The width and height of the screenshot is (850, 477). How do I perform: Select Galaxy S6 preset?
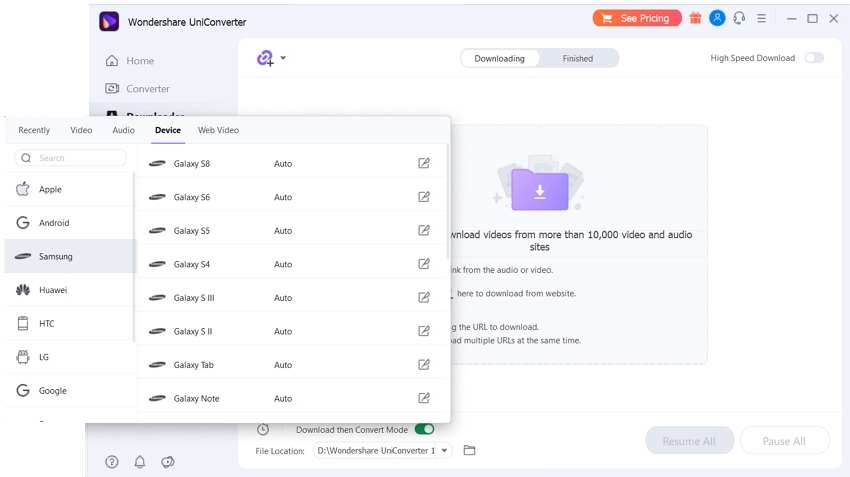292,197
